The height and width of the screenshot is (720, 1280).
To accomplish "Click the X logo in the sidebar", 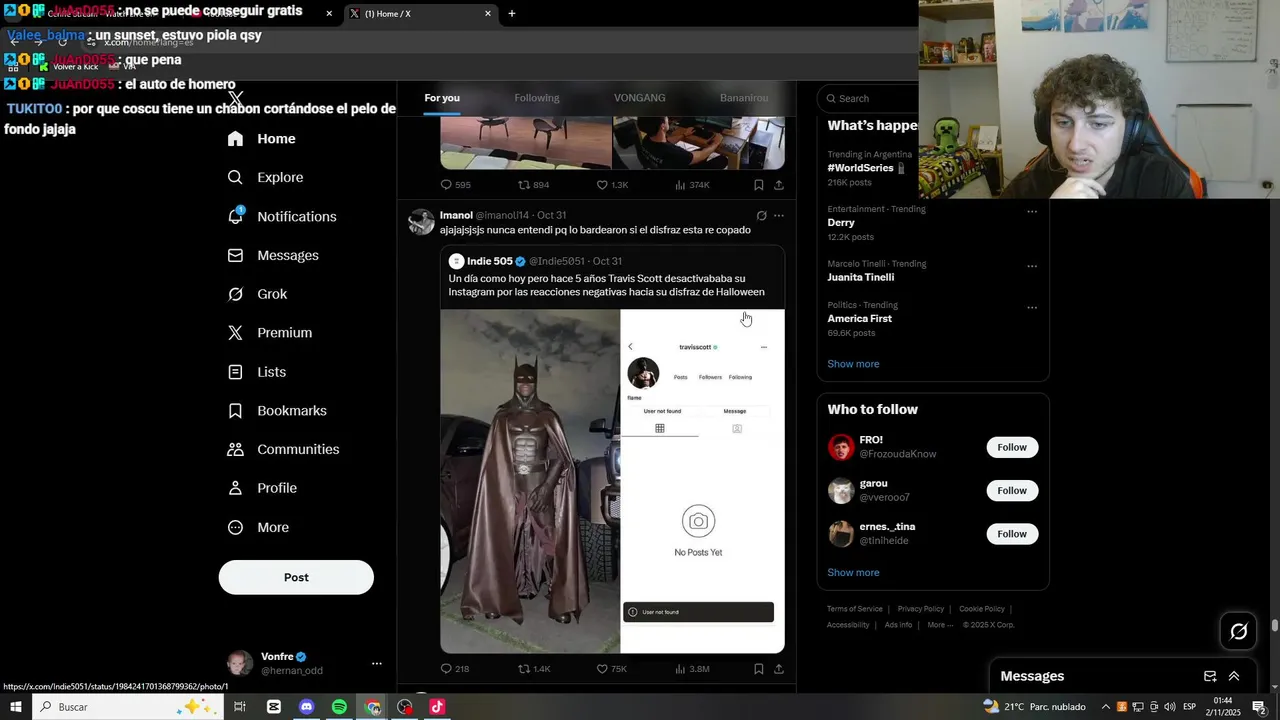I will [235, 99].
